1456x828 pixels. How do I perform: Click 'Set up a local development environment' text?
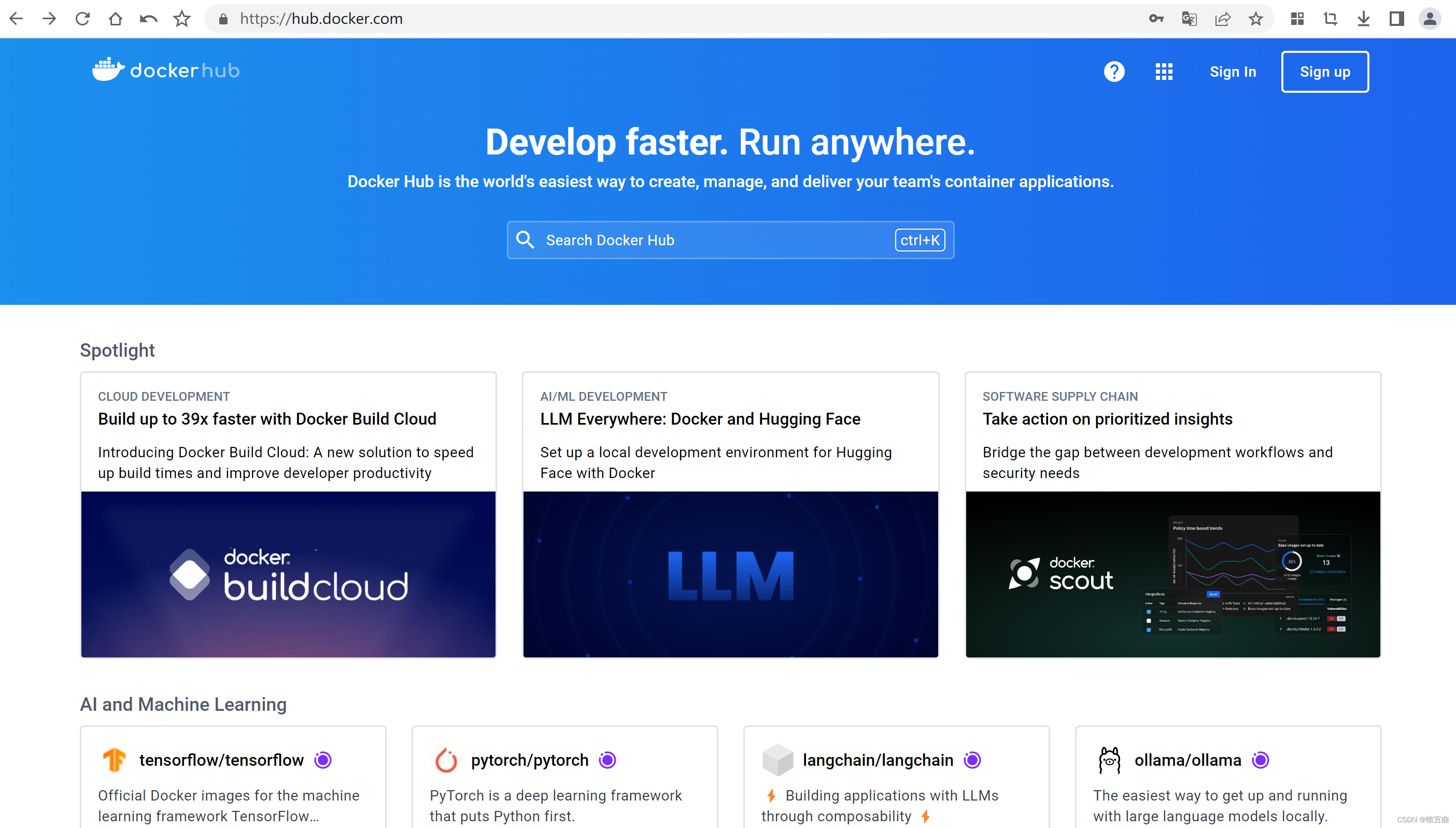coord(716,462)
